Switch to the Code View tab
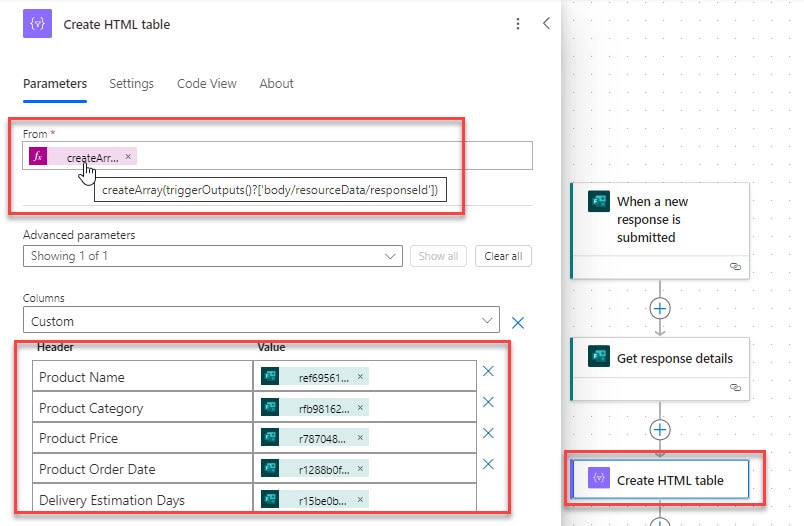804x526 pixels. click(x=207, y=84)
